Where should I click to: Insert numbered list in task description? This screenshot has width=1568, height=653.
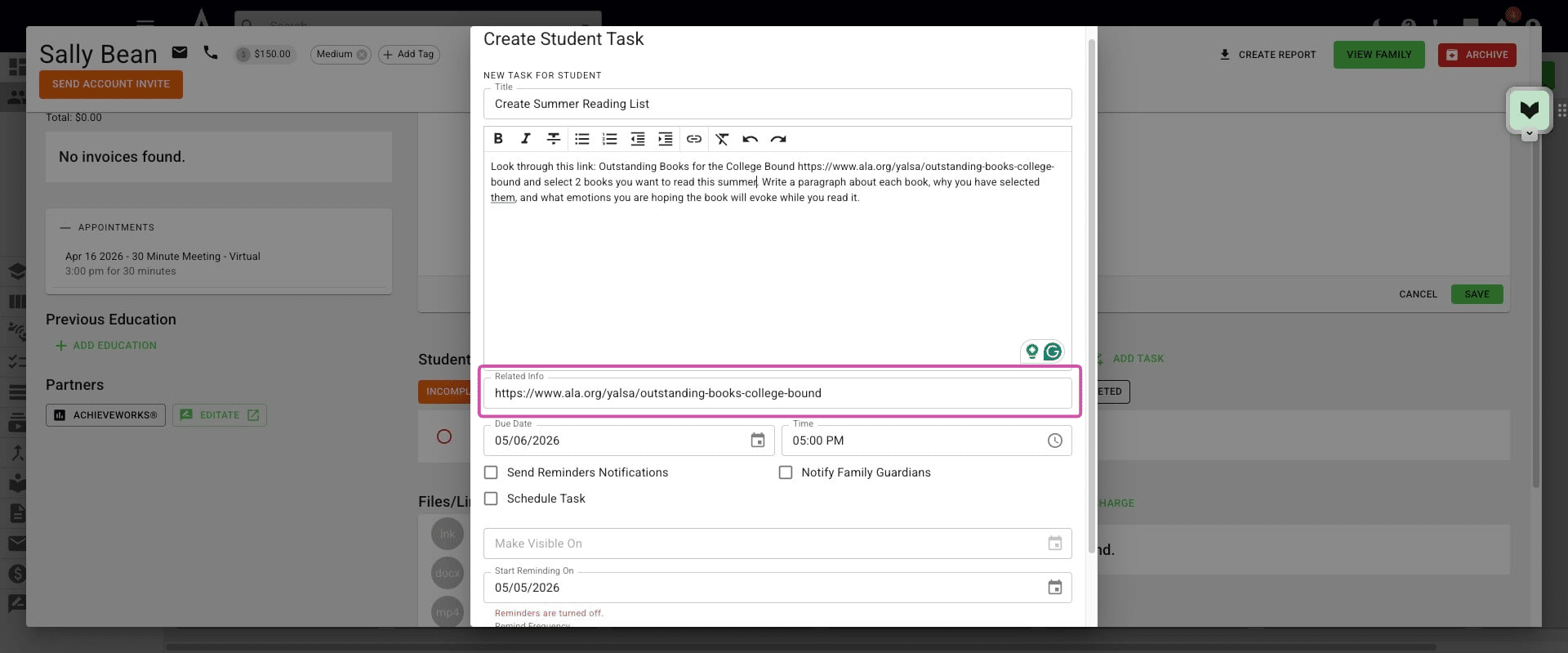click(x=609, y=139)
